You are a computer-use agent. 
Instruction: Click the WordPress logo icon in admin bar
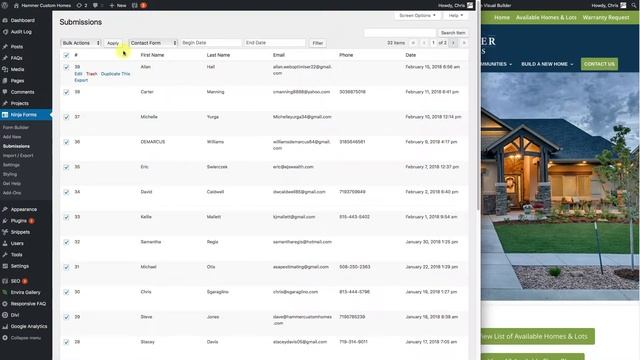coord(5,5)
